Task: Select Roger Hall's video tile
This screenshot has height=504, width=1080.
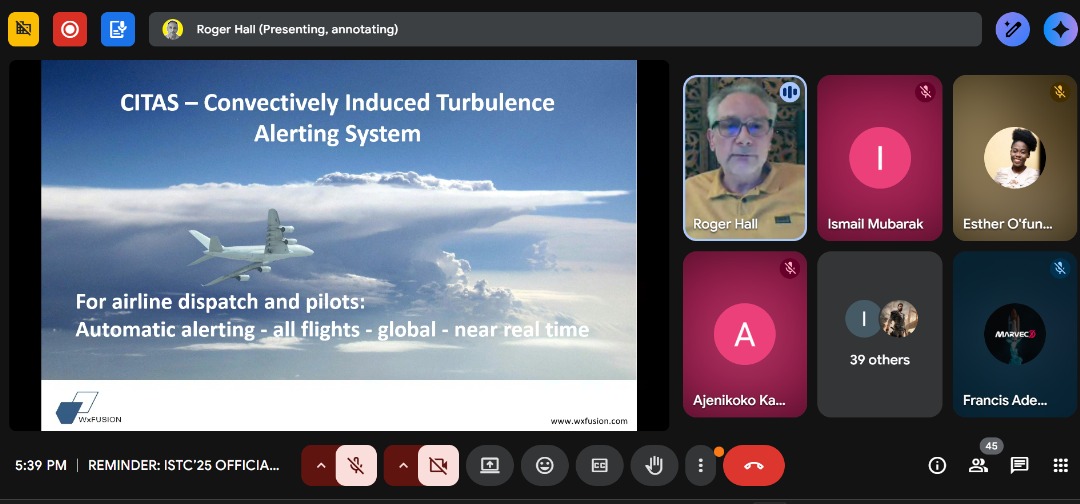Action: [745, 158]
